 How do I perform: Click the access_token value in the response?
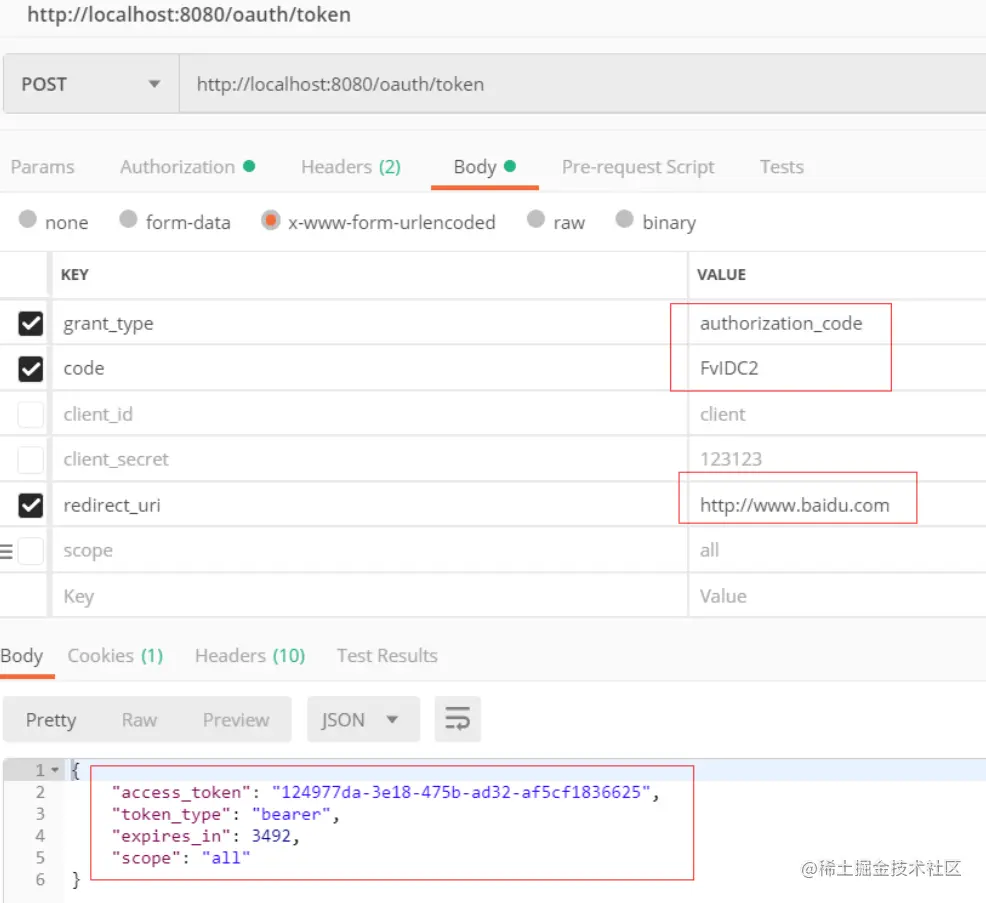point(460,792)
